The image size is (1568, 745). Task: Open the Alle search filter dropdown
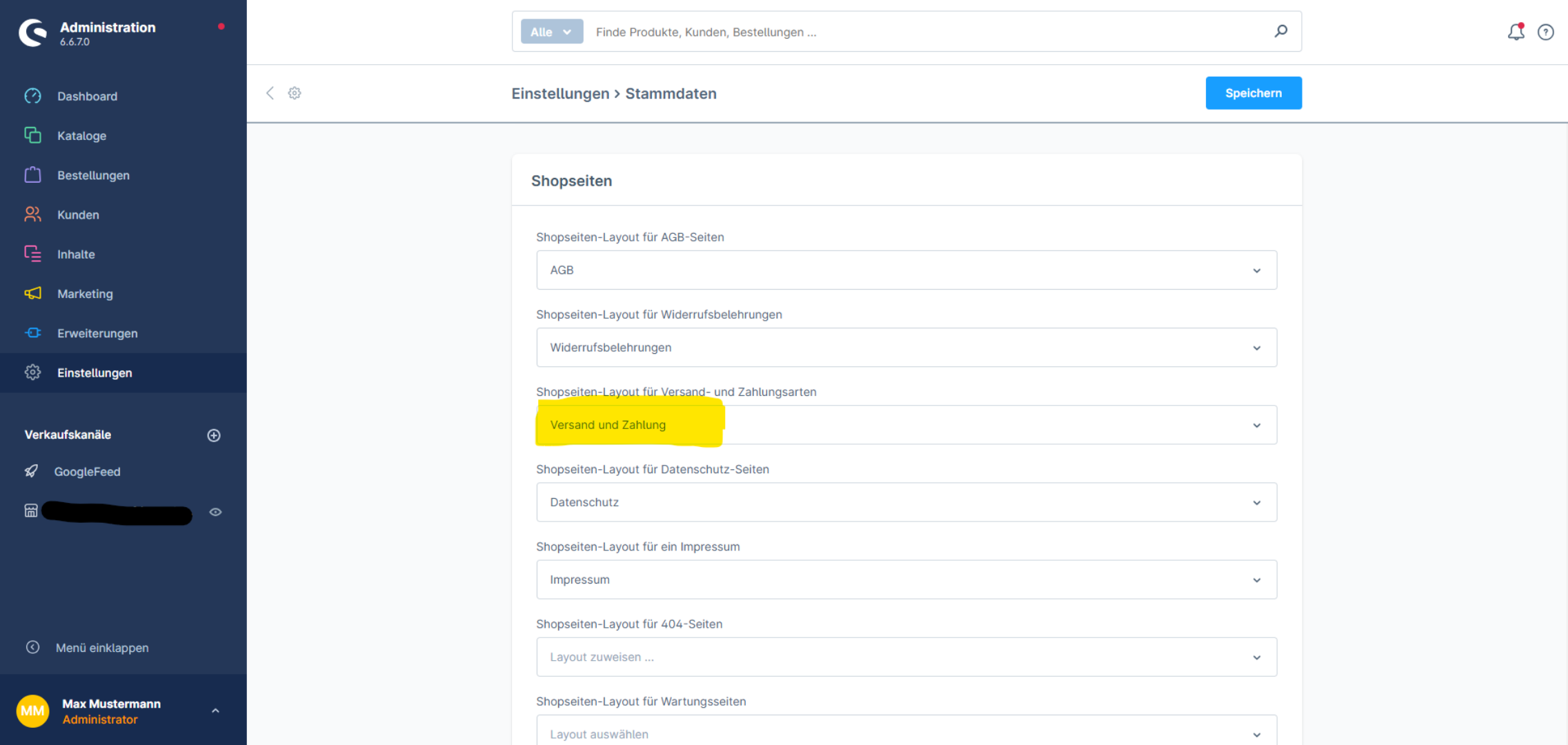(x=551, y=32)
